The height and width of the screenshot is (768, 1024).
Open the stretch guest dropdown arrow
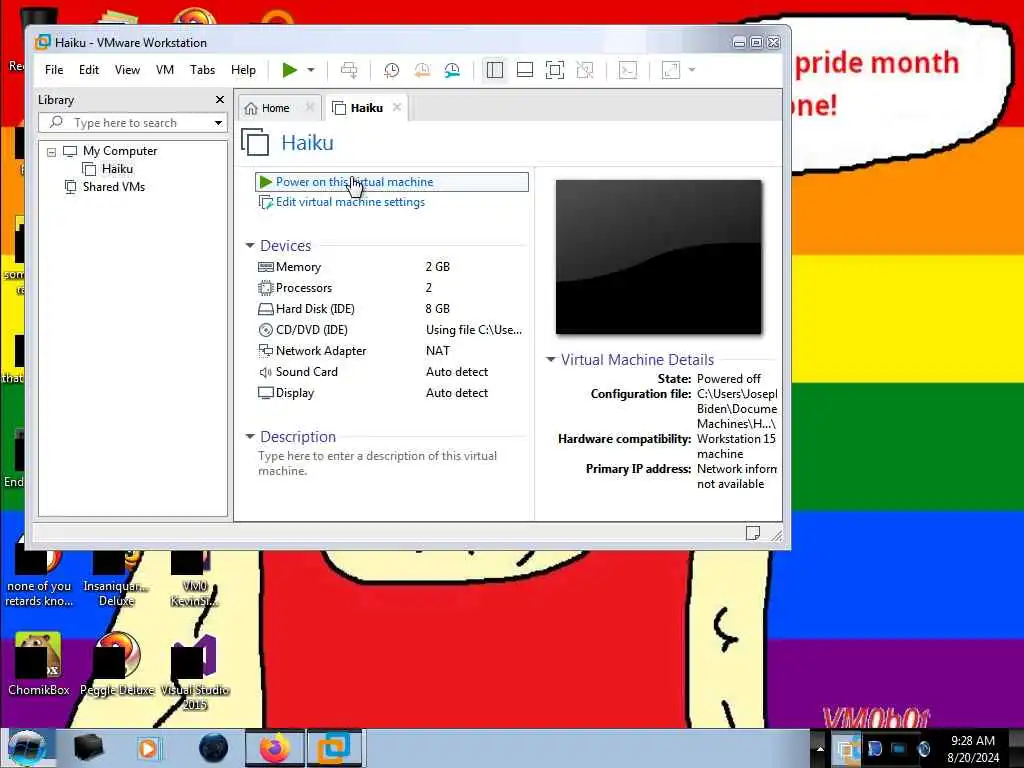(x=692, y=70)
